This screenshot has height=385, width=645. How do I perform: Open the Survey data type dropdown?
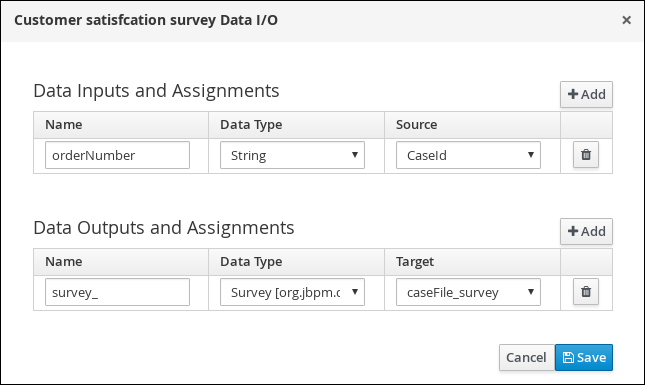click(292, 292)
